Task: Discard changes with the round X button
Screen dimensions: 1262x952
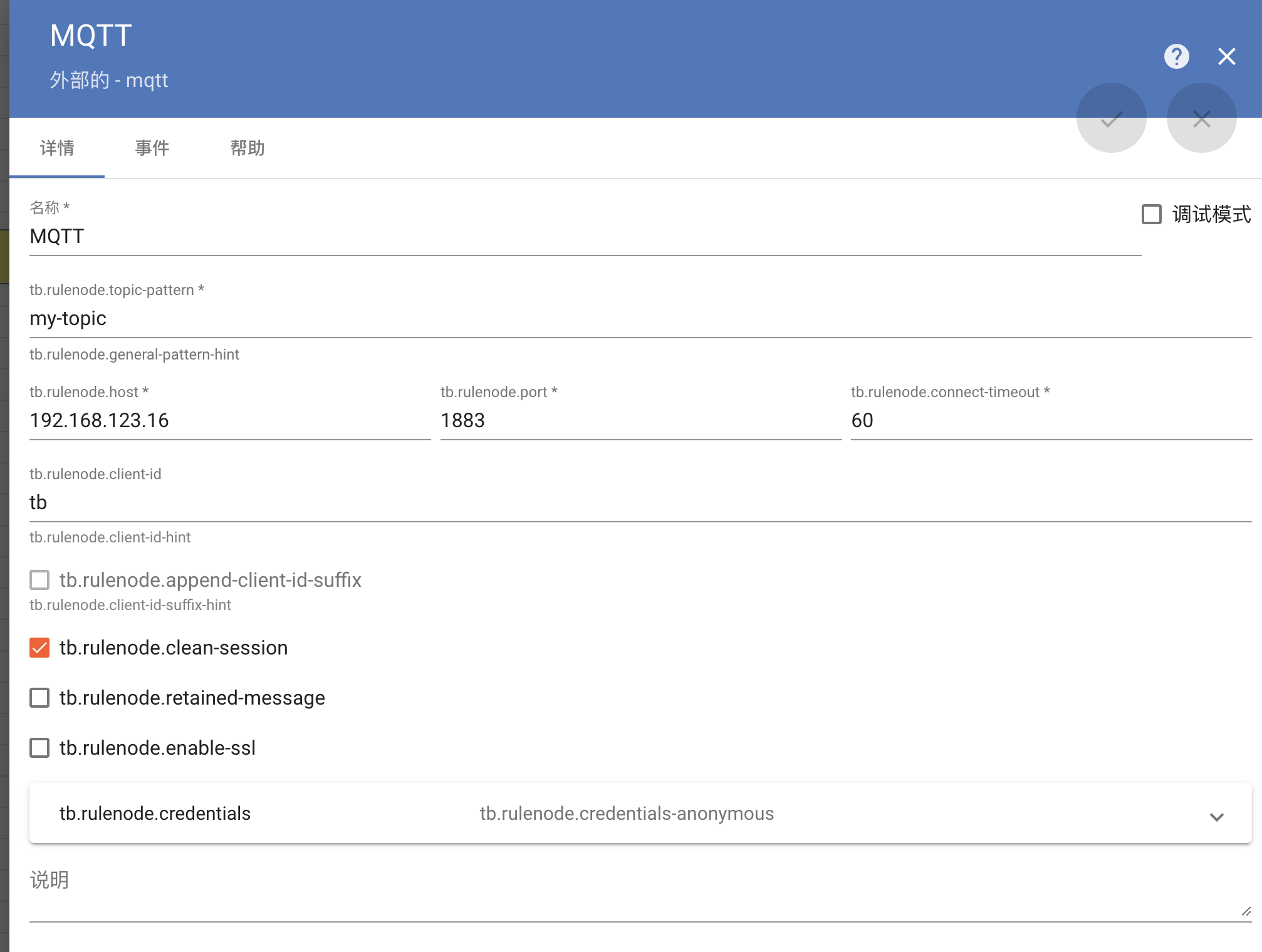Action: coord(1201,118)
